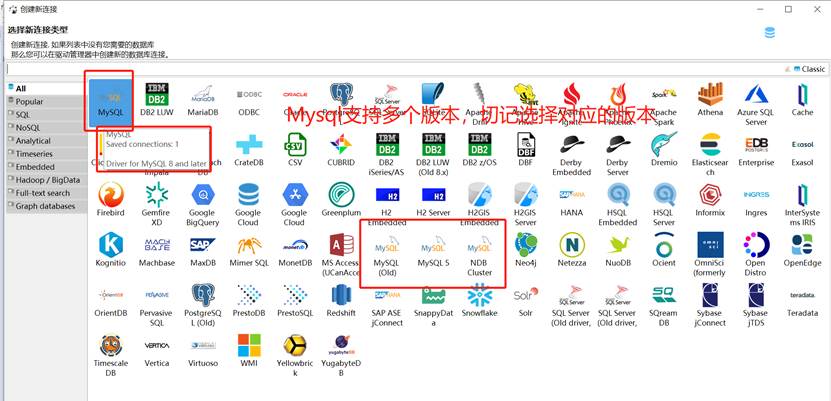Screen dimensions: 831x401
Task: Select the Athena database icon
Action: click(710, 100)
